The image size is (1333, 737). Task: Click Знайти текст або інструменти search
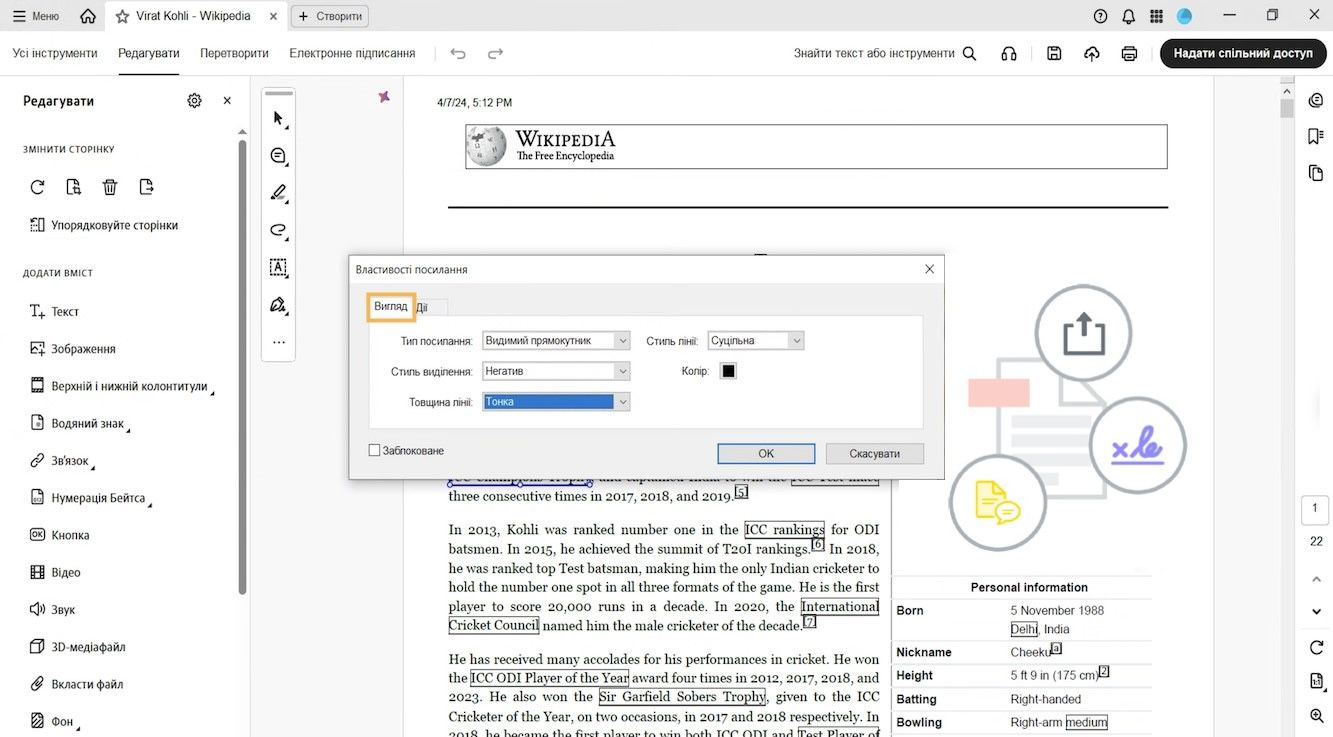click(885, 53)
